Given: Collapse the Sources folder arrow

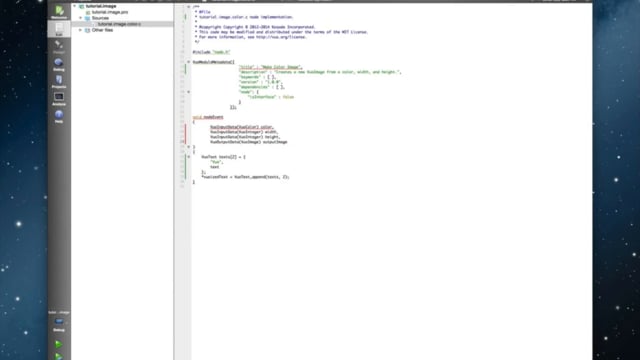Looking at the screenshot, I should coord(81,18).
